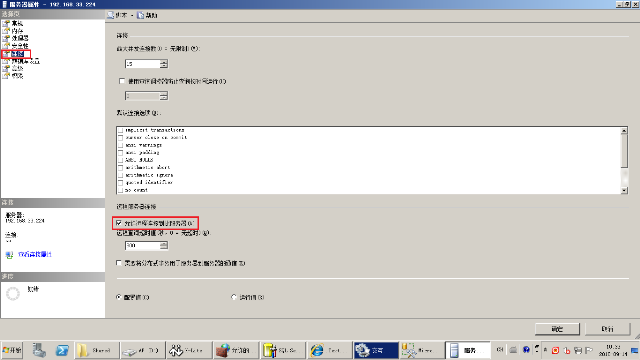Viewport: 640px width, 360px height.
Task: Toggle allow remote connections checkbox
Action: pos(119,223)
